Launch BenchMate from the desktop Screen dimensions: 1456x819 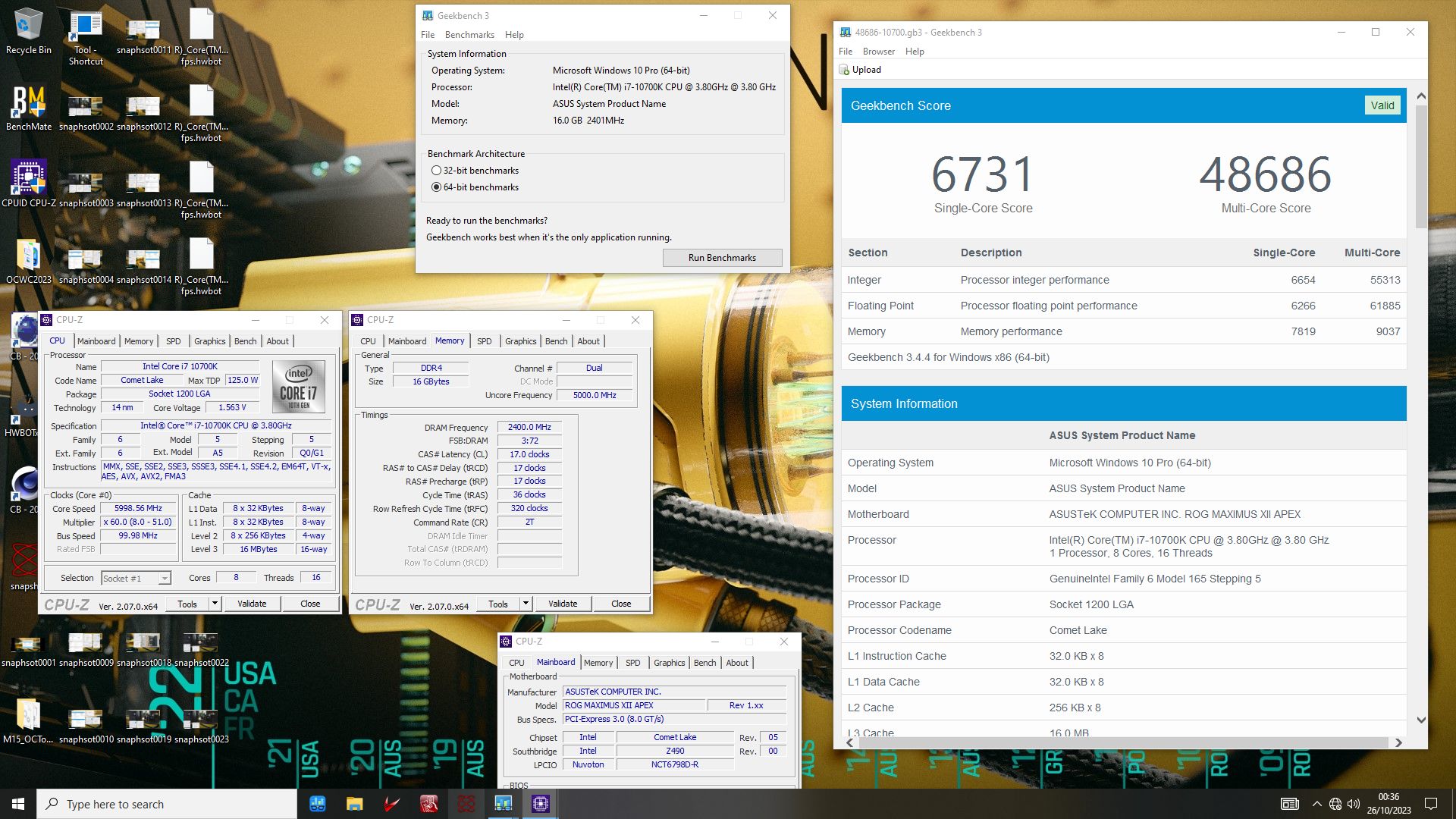coord(28,108)
